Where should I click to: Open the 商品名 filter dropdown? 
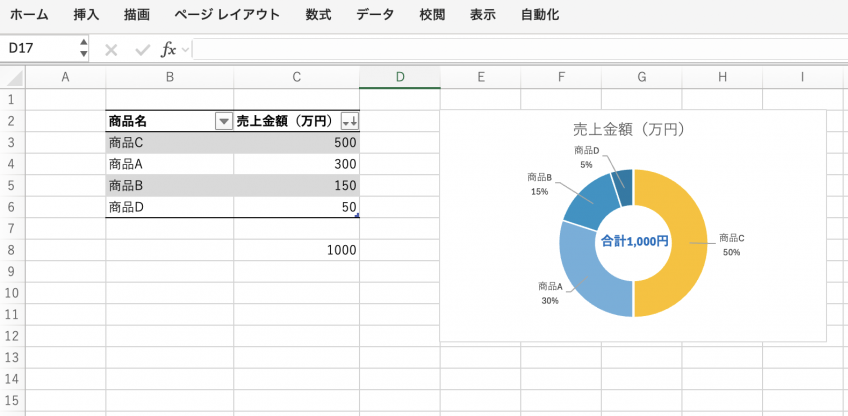tap(223, 121)
